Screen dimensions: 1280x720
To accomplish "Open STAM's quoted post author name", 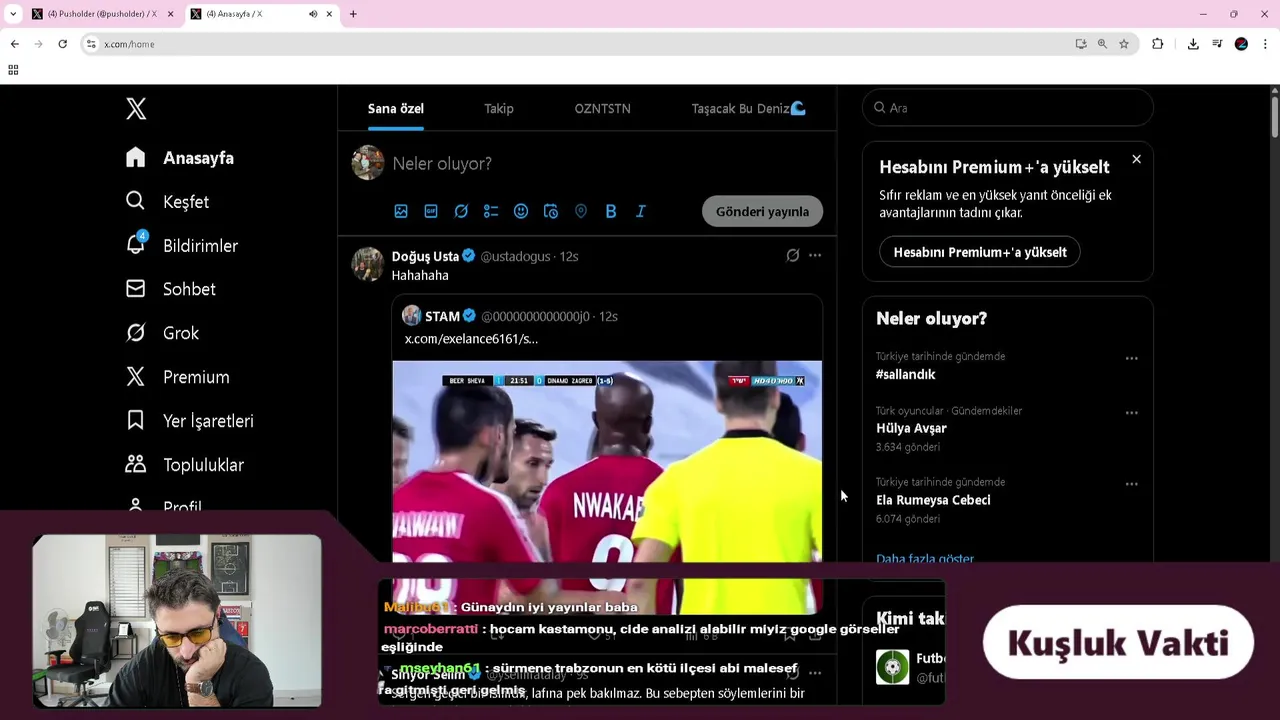I will [442, 316].
